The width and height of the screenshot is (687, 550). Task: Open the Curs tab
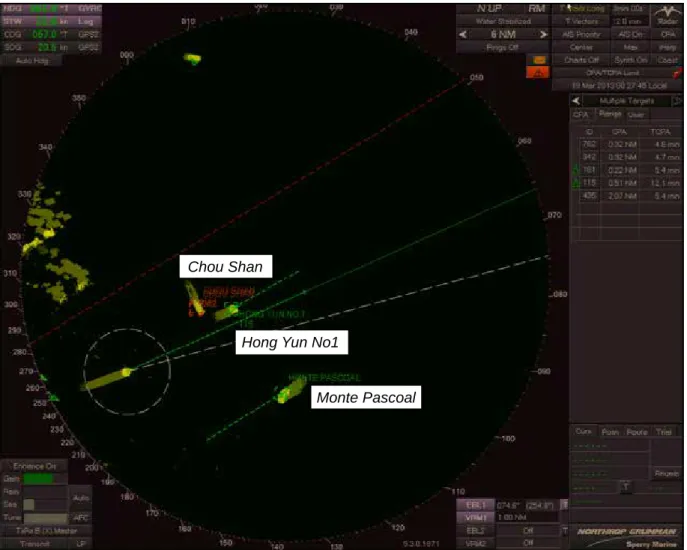[x=584, y=432]
